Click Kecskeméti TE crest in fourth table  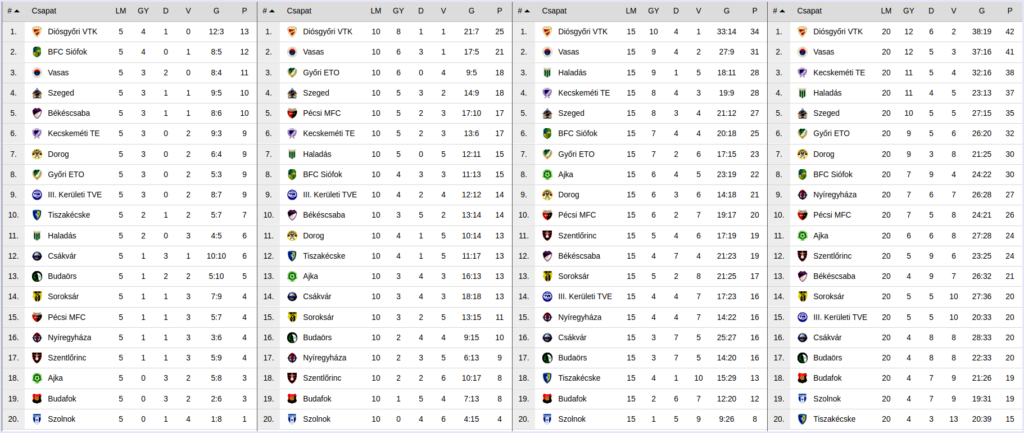803,72
